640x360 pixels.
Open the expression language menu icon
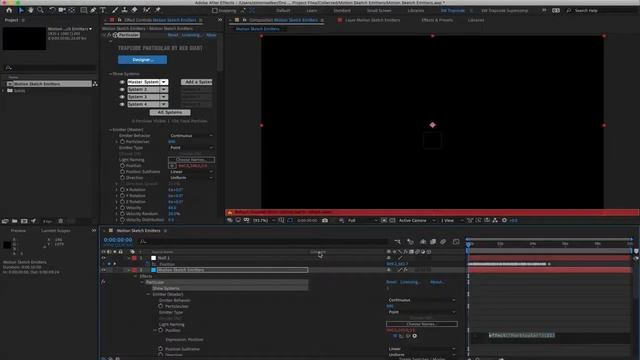(415, 336)
